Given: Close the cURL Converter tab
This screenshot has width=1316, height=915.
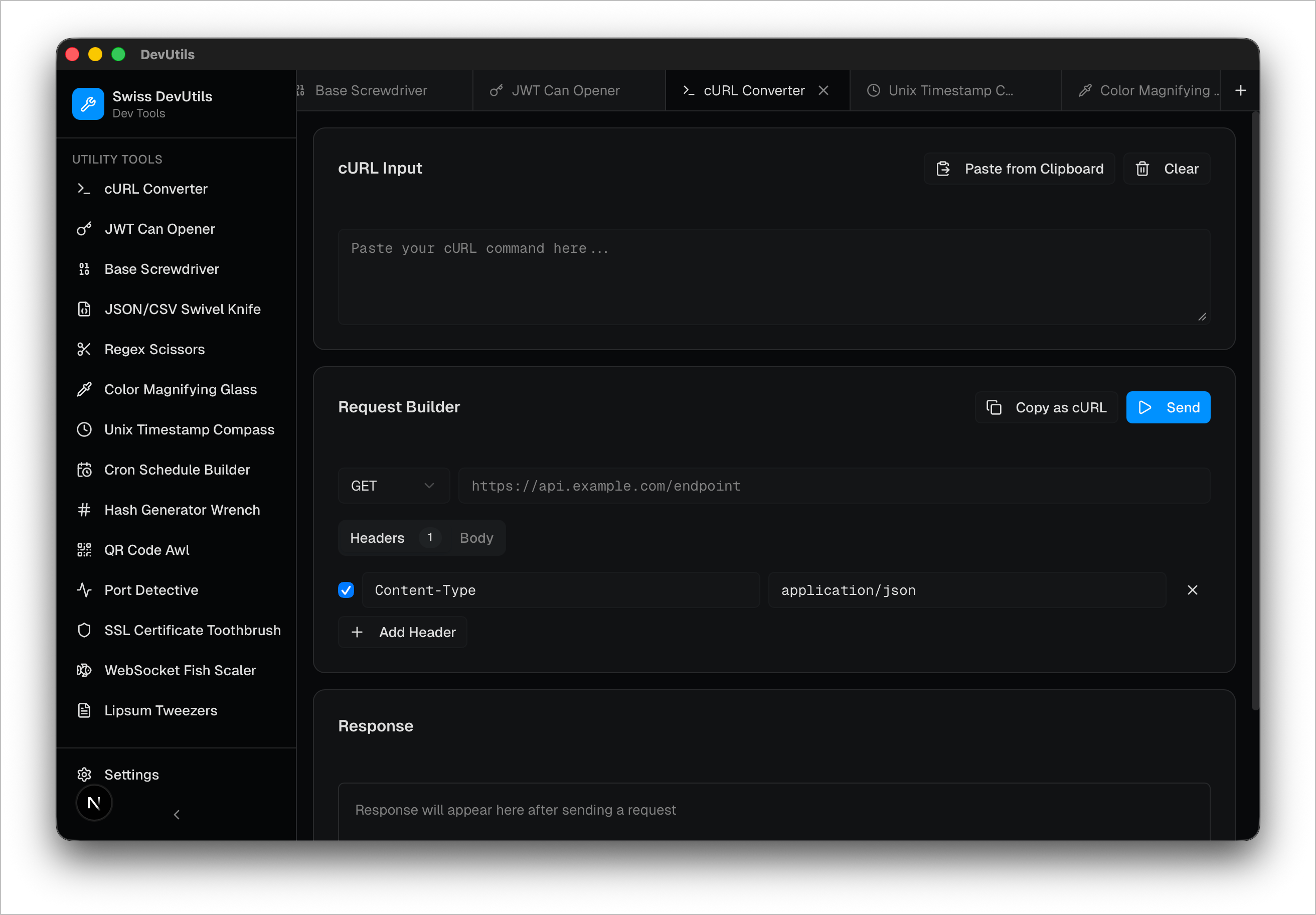Looking at the screenshot, I should tap(823, 91).
